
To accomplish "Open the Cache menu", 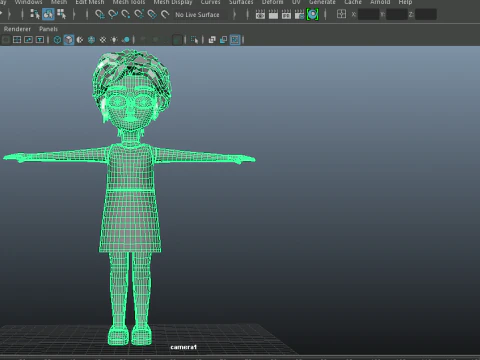I will [353, 2].
